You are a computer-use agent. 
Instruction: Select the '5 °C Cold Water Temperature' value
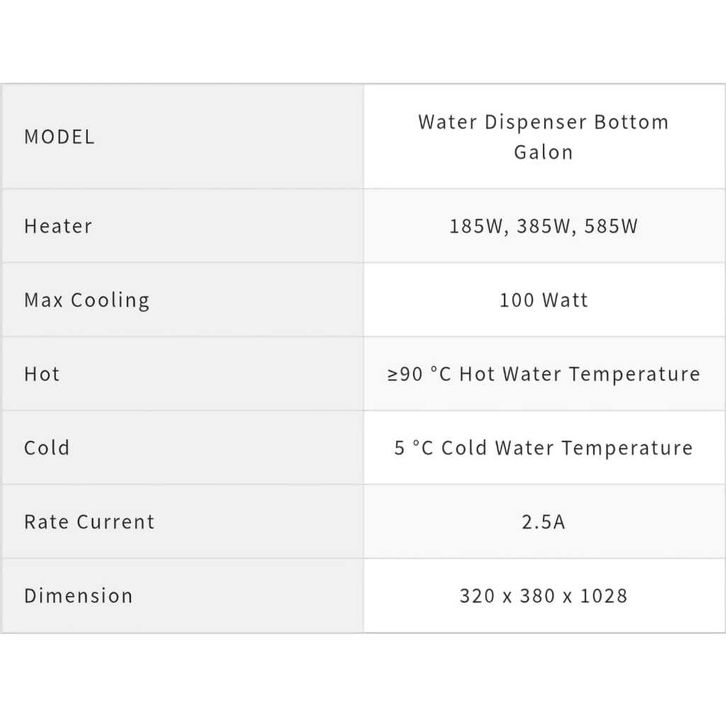543,447
